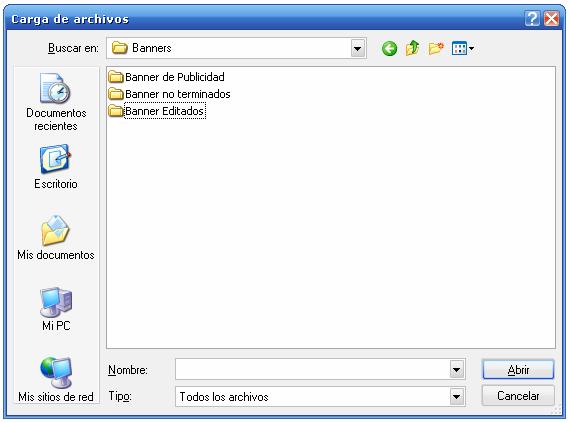Expand the Tipo file type dropdown
Image resolution: width=570 pixels, height=423 pixels.
457,396
